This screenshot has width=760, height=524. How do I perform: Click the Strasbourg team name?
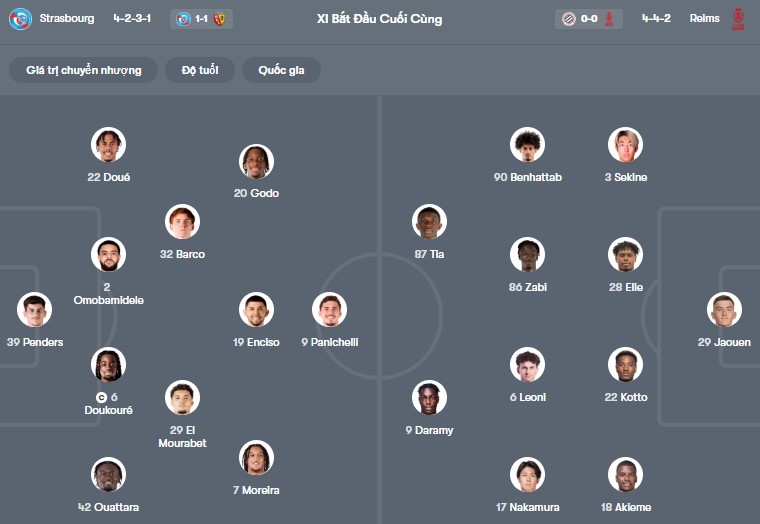(x=67, y=18)
